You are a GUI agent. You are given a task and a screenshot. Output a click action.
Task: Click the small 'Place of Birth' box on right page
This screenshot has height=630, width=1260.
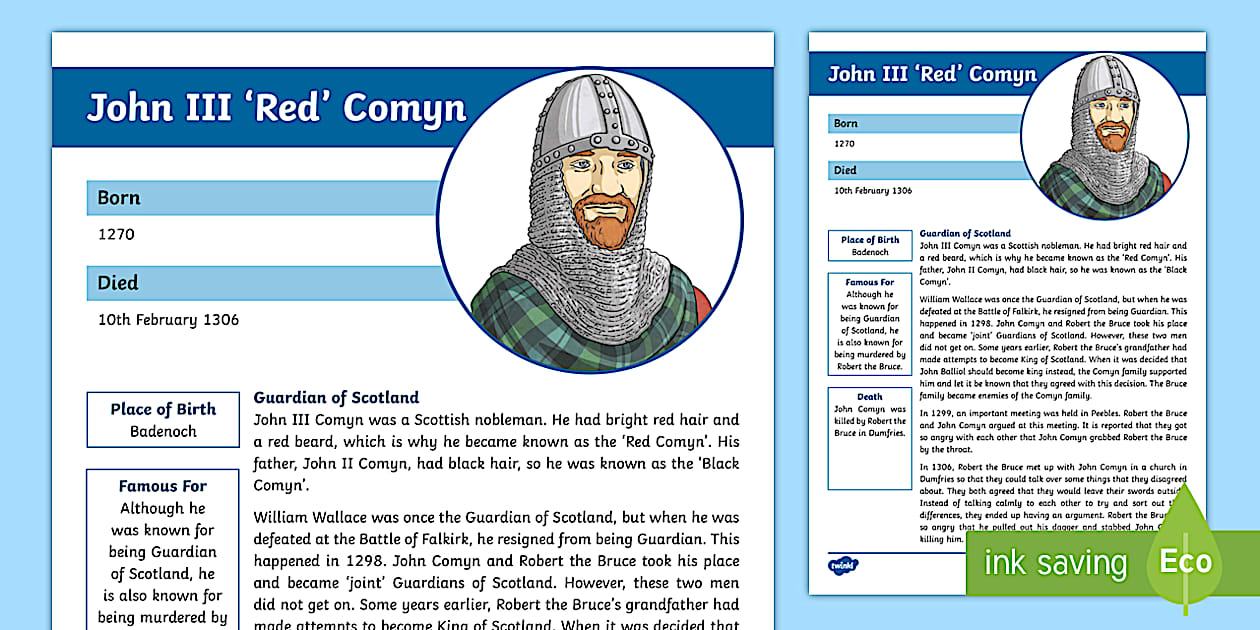tap(869, 246)
